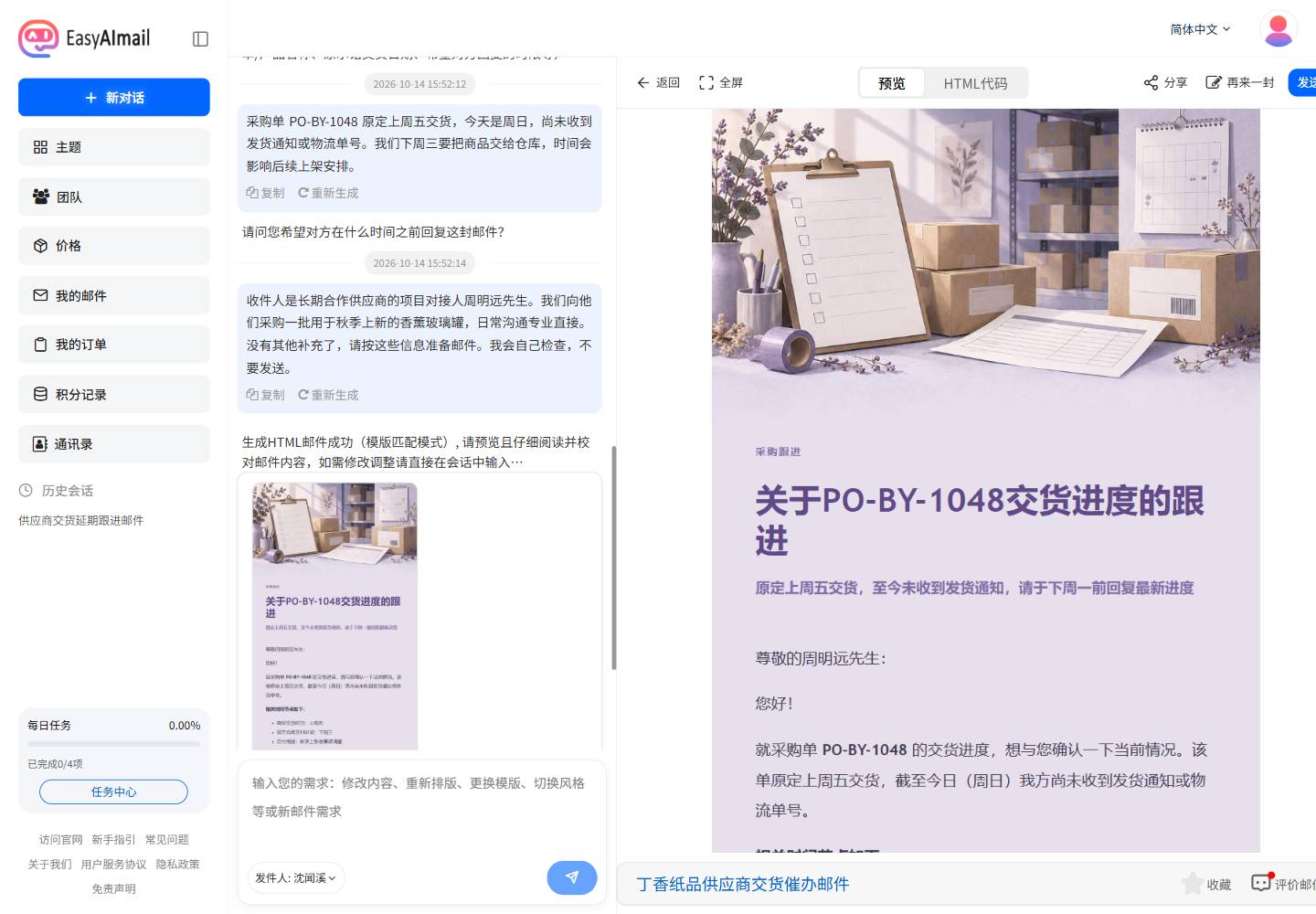This screenshot has width=1316, height=914.
Task: Open history item 供应商交货延期跟进邮件
Action: tap(81, 520)
